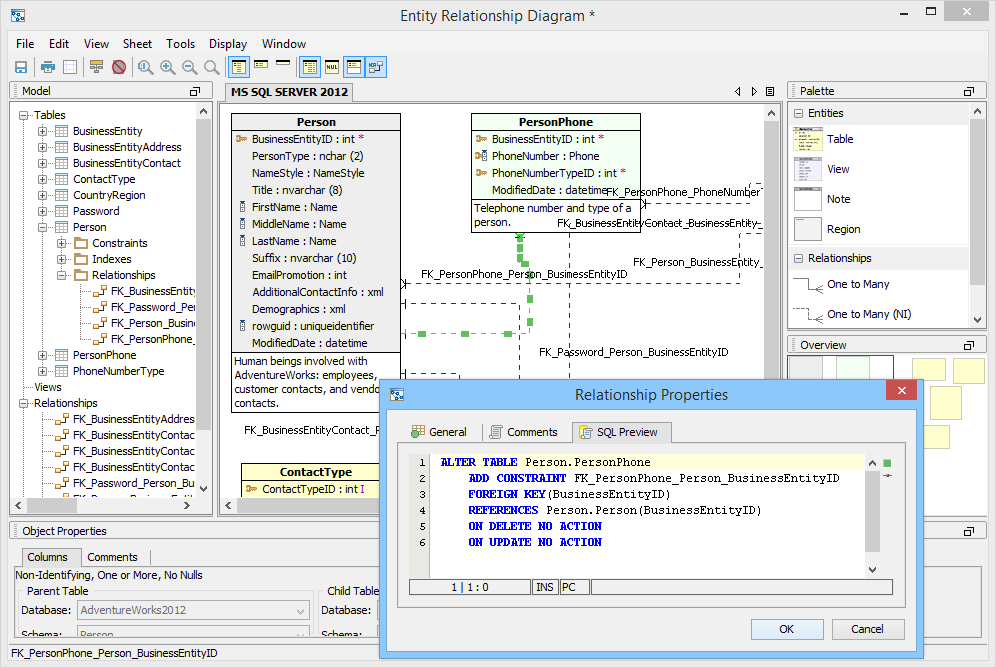Click the PersonPhone entity header in diagram
The image size is (996, 668).
tap(556, 122)
